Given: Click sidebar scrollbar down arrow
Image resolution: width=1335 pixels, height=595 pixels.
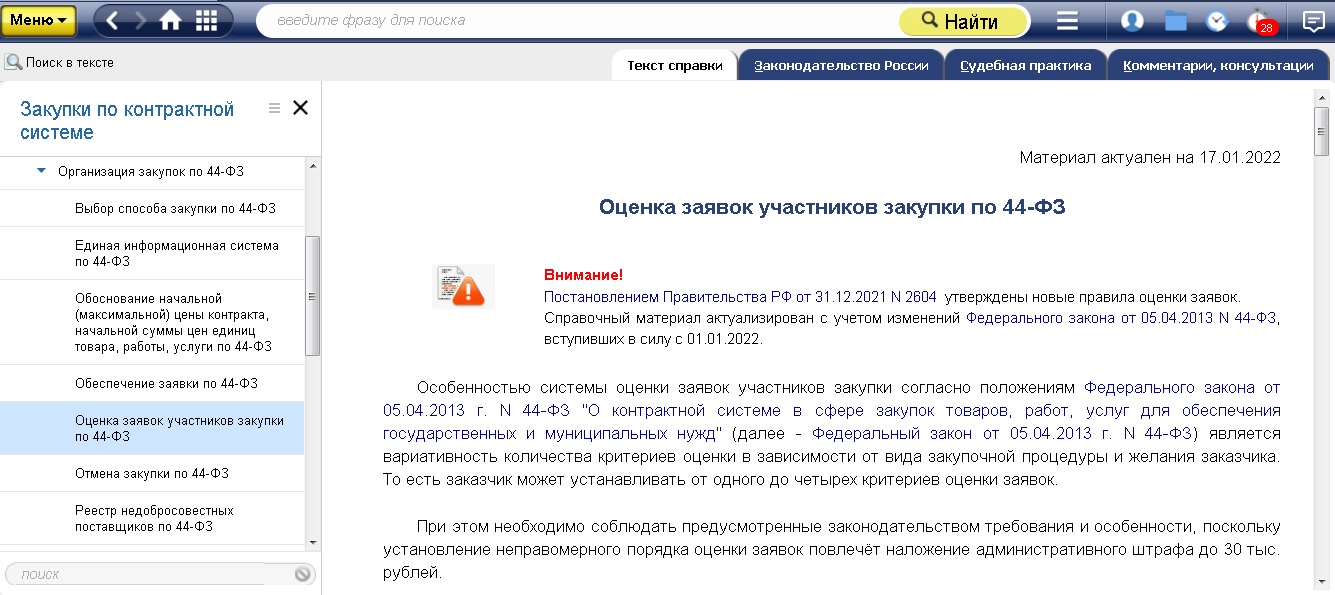Looking at the screenshot, I should [313, 542].
